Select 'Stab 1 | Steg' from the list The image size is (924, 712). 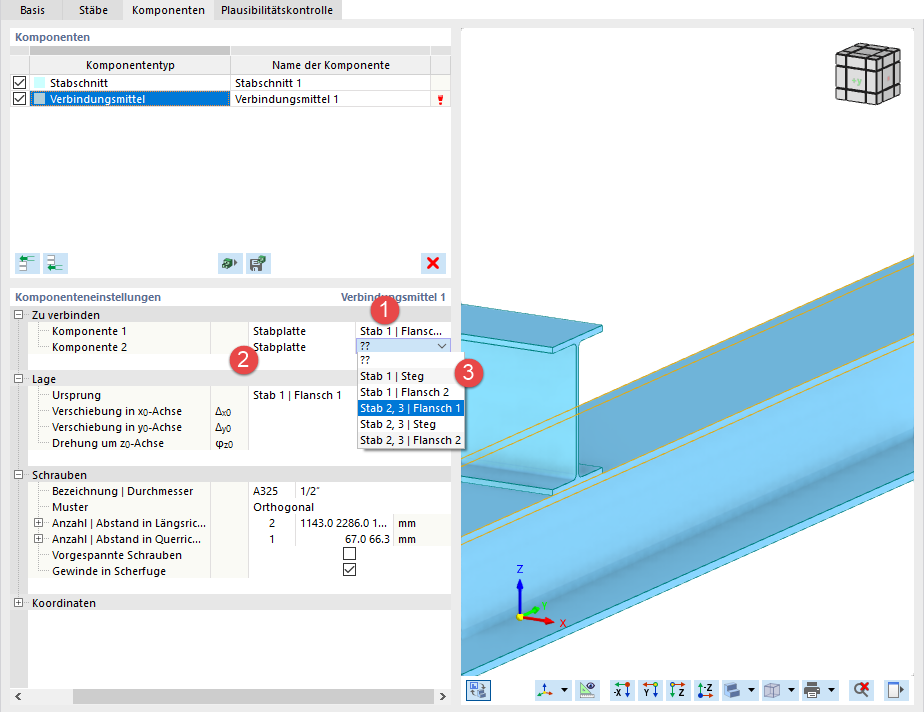411,376
